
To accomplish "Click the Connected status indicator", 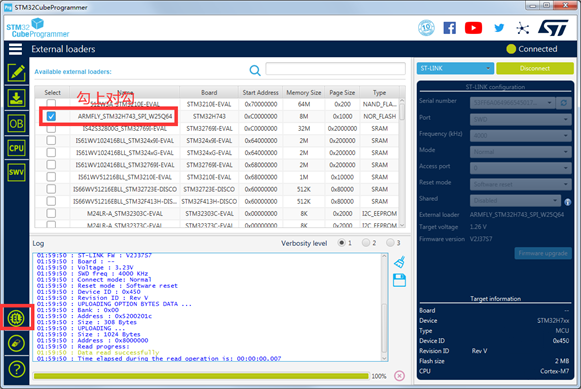I will (532, 49).
